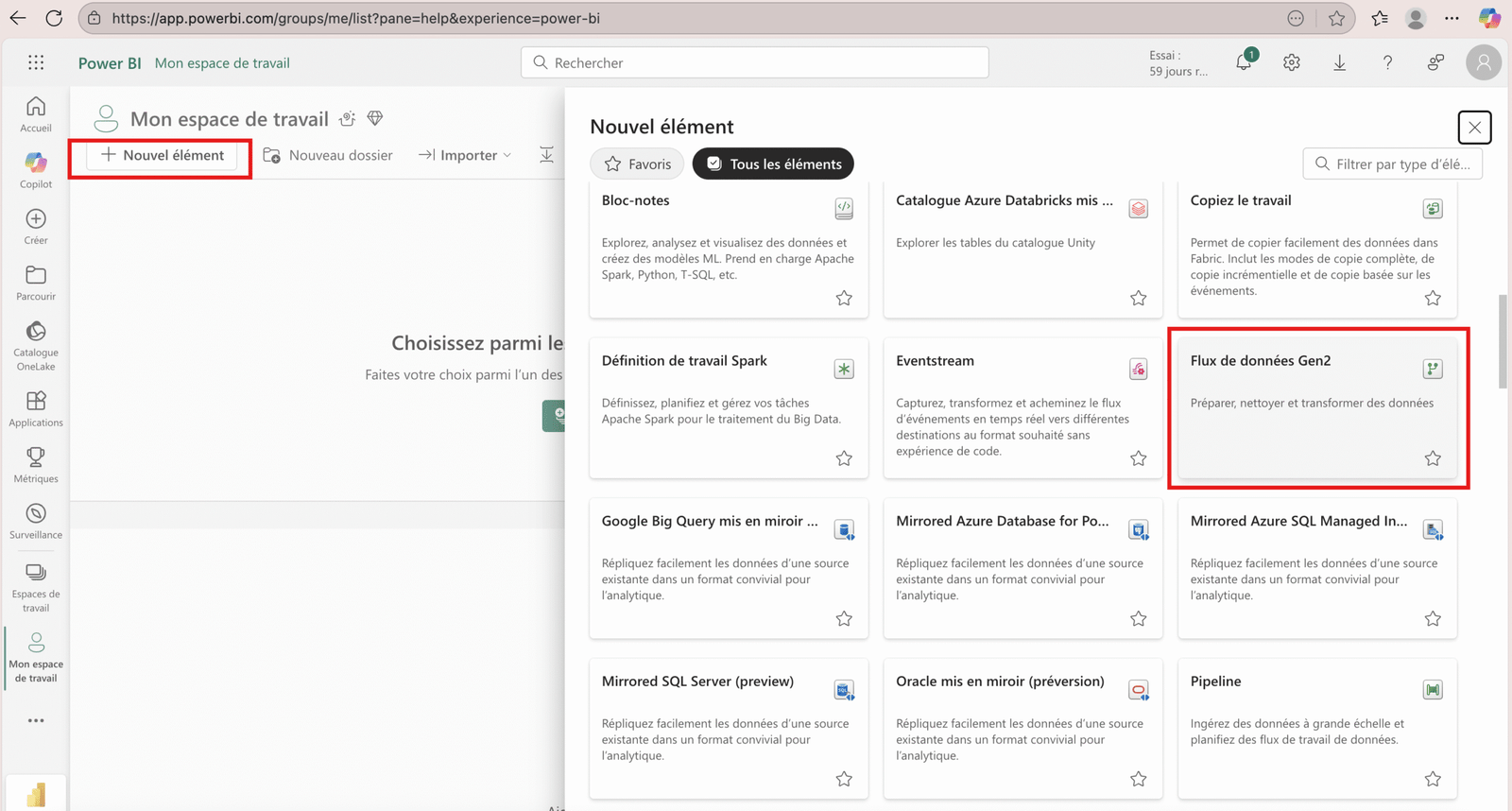The width and height of the screenshot is (1512, 811).
Task: Click the Power BI header link
Action: (110, 62)
